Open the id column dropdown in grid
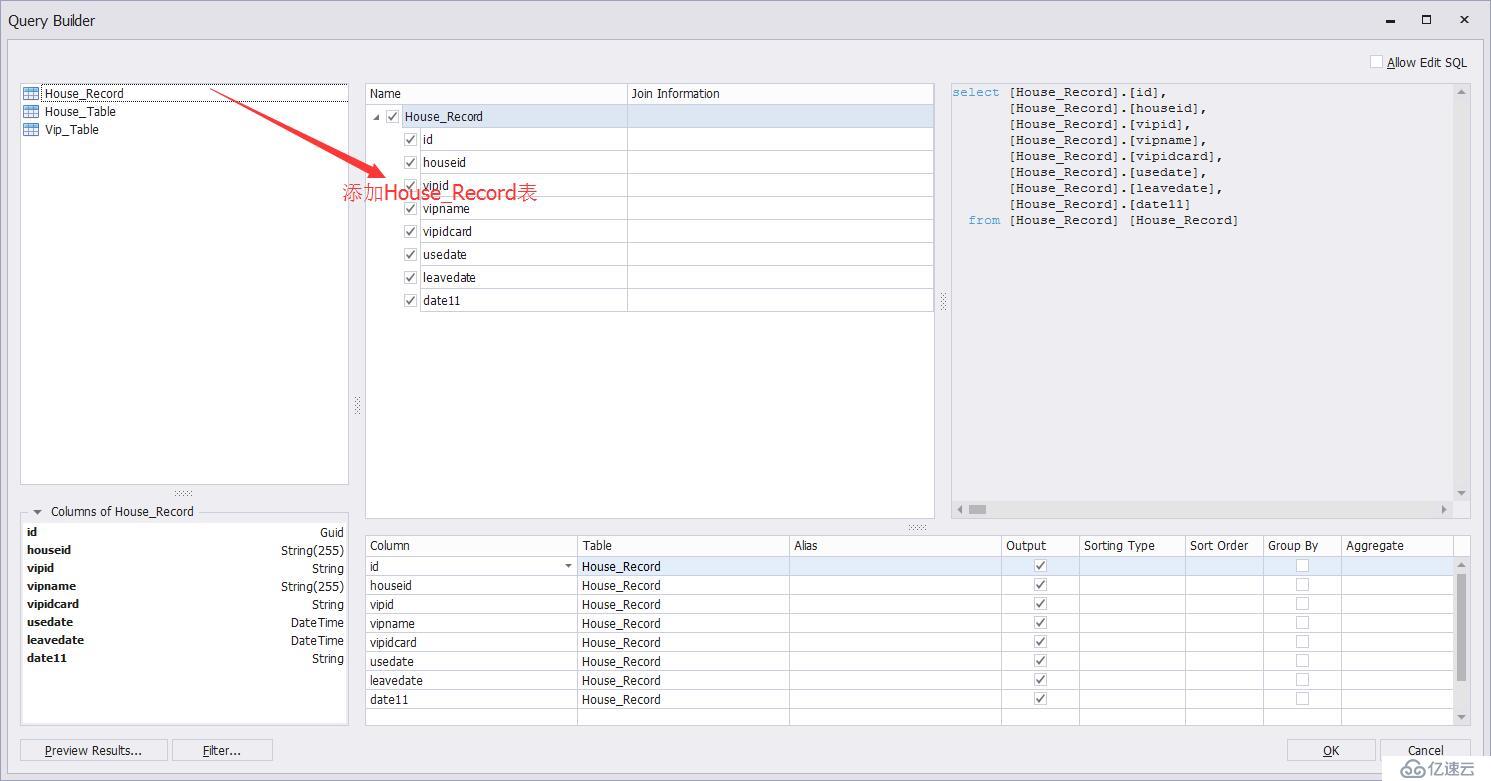1491x781 pixels. point(568,566)
